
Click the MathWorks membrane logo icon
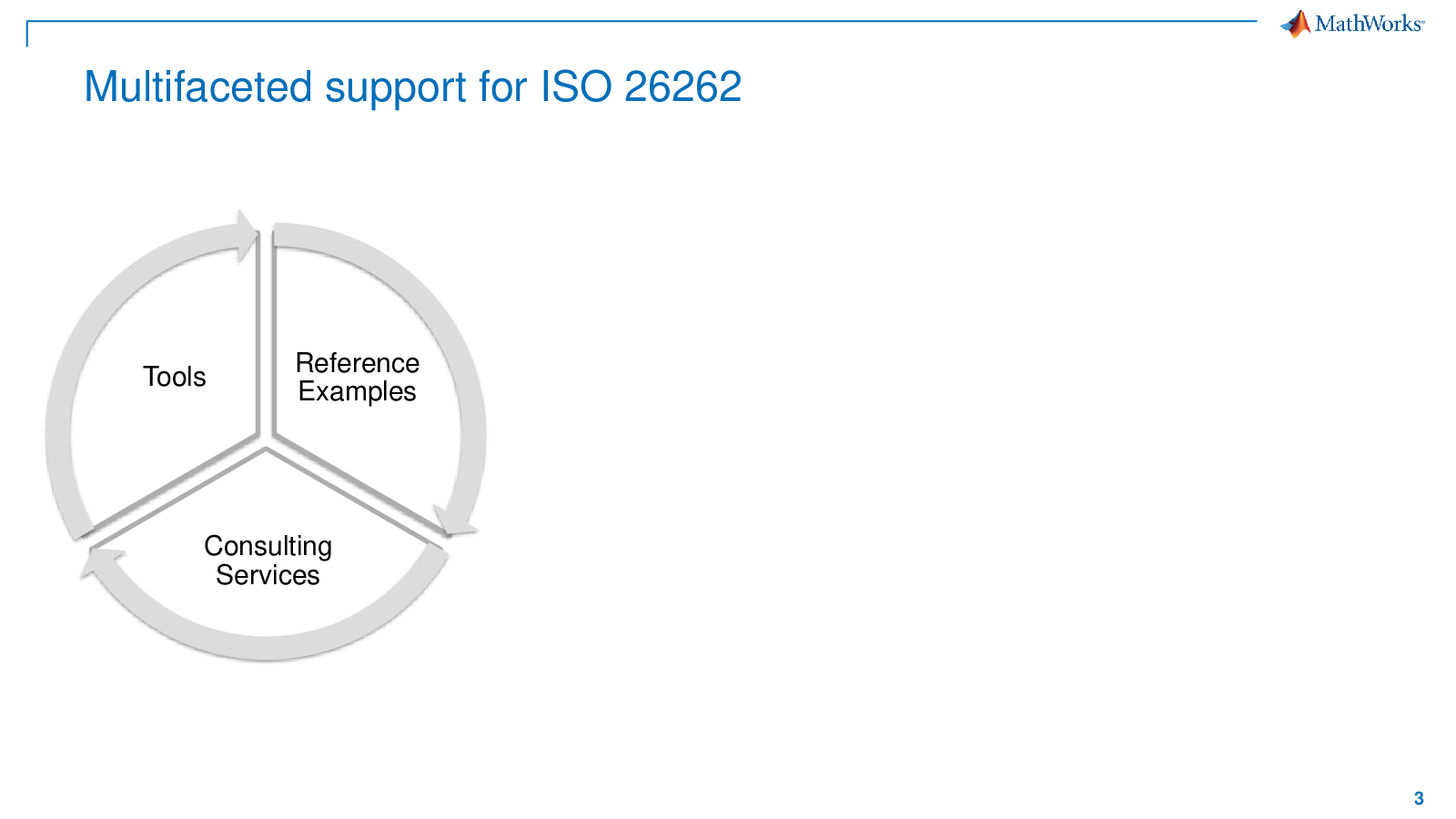click(1296, 24)
